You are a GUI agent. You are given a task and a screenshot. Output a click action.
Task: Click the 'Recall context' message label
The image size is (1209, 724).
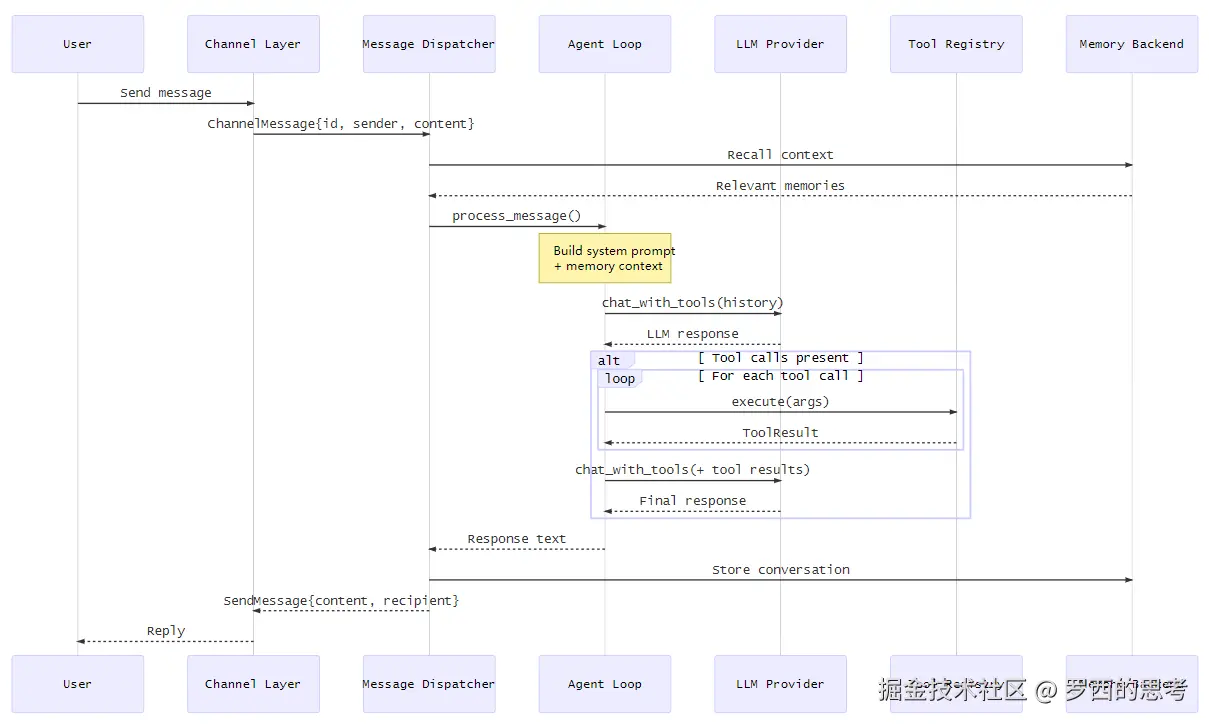(x=781, y=155)
